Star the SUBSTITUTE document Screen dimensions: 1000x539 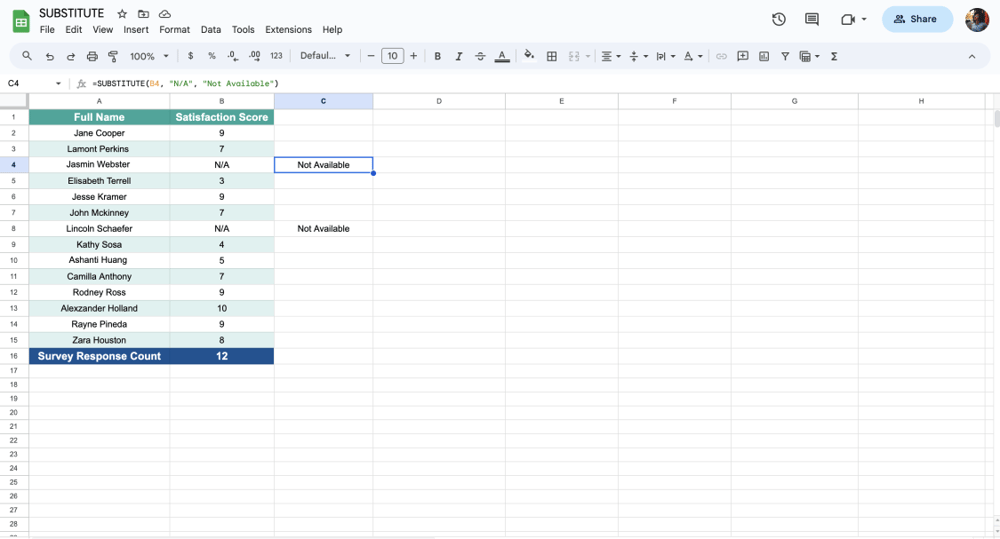pos(122,14)
